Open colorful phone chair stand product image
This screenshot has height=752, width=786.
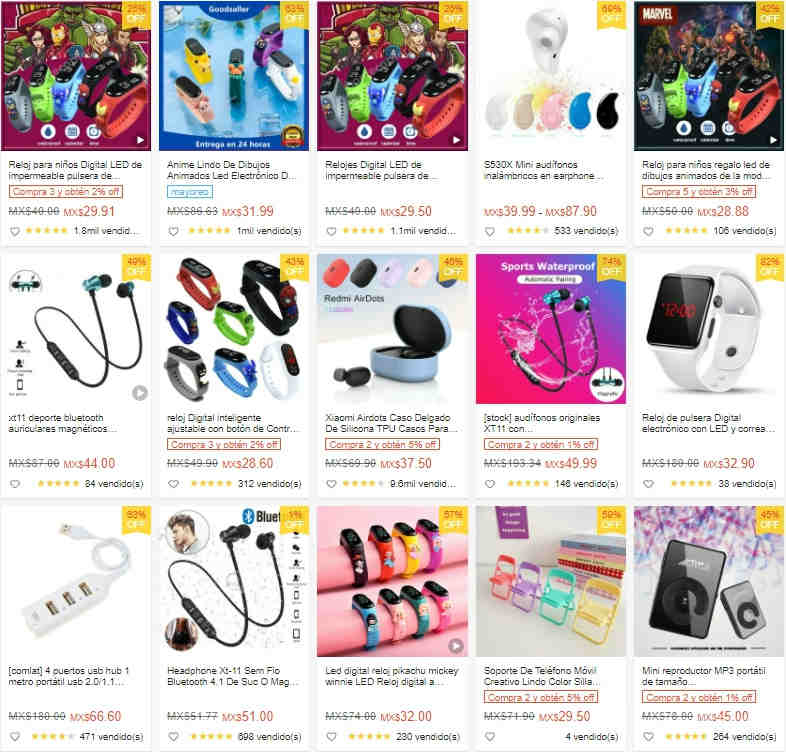551,582
